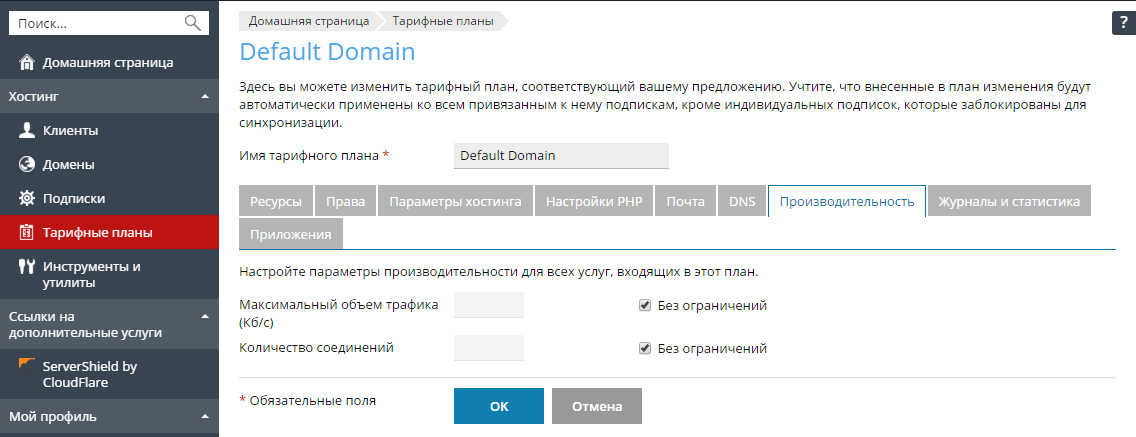Click the Подписки gear icon

click(x=27, y=198)
